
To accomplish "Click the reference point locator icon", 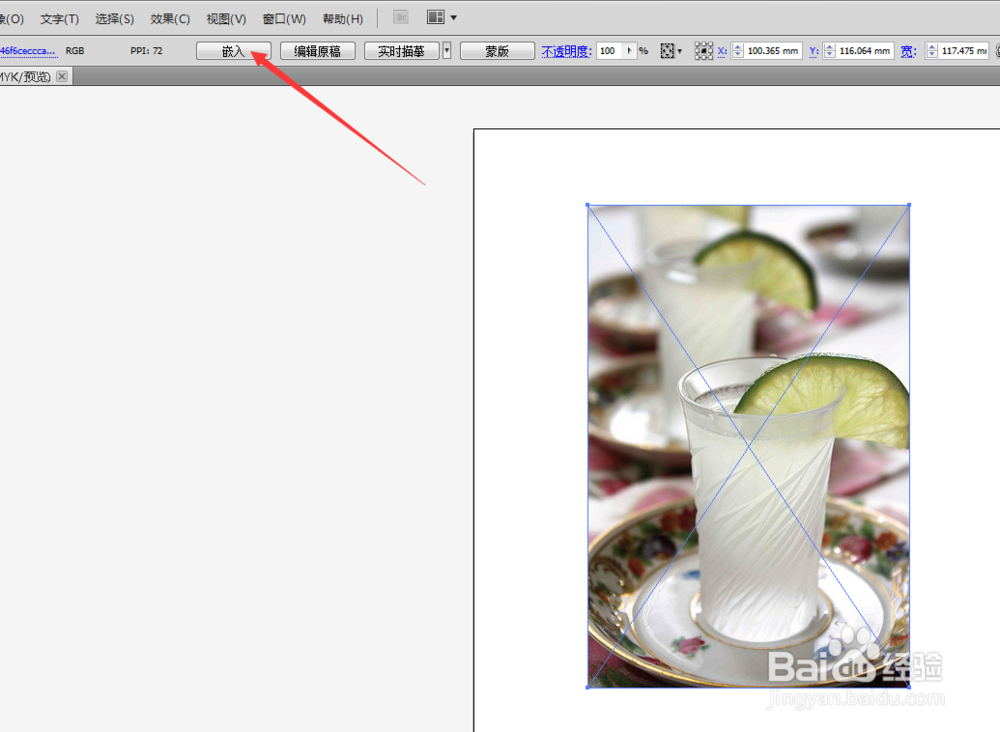I will (x=703, y=51).
